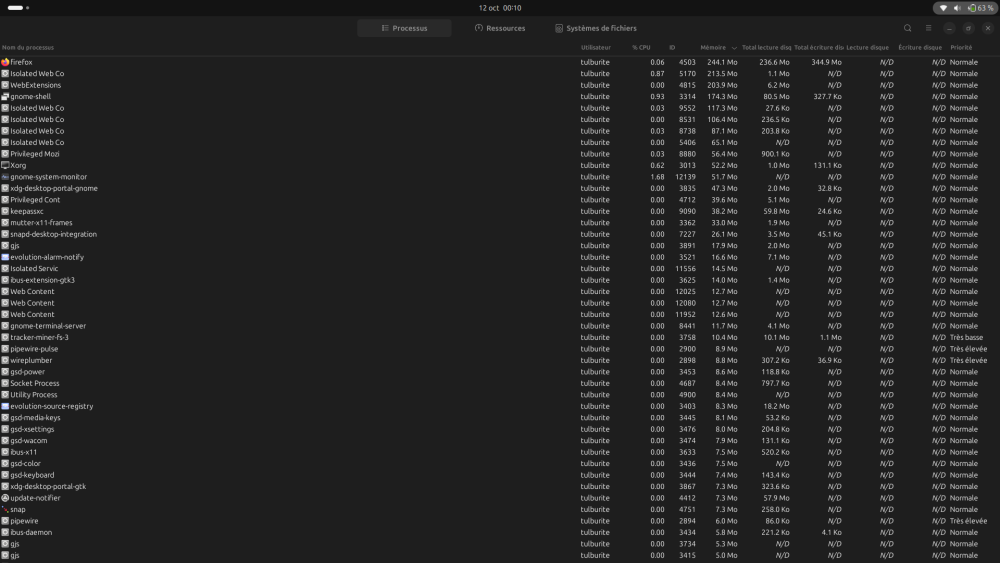1000x563 pixels.
Task: Open the hamburger menu in header bar
Action: (x=928, y=28)
